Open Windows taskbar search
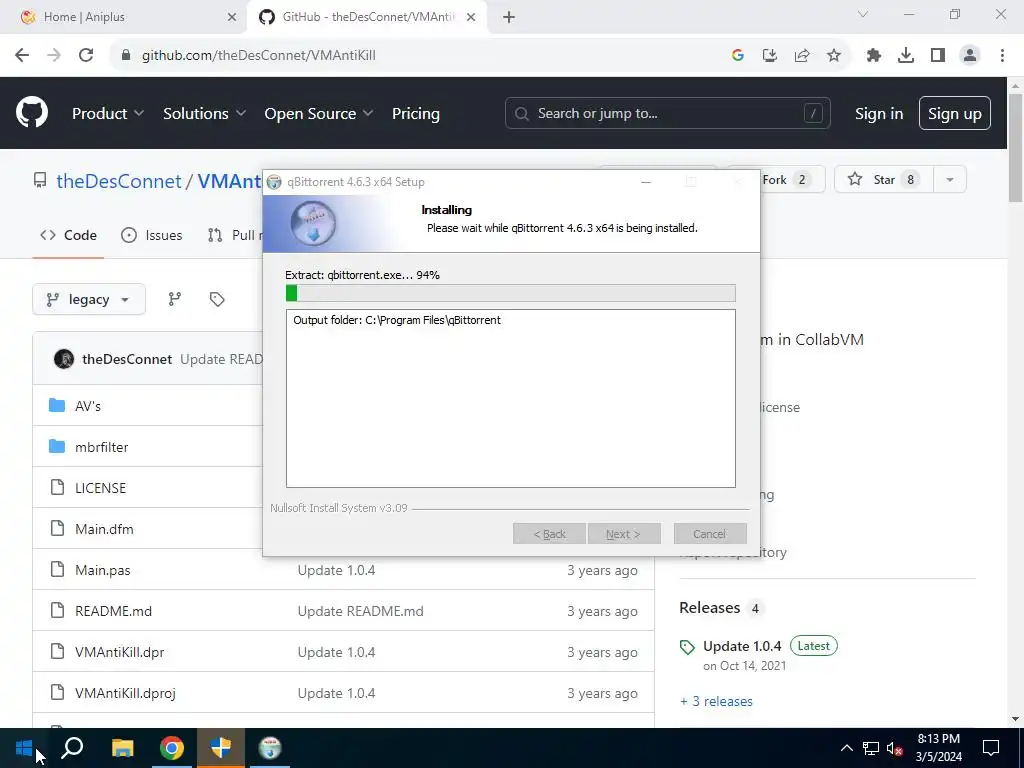Image resolution: width=1024 pixels, height=768 pixels. (x=72, y=748)
